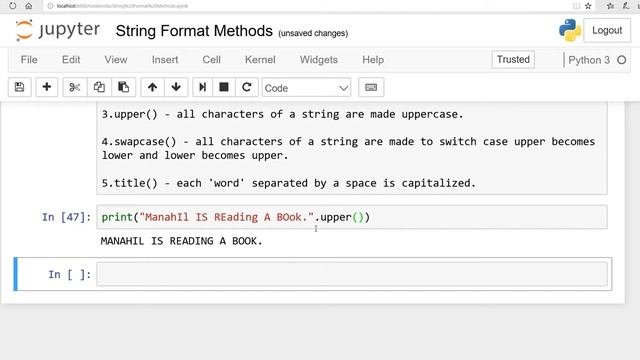Restart the kernel circular arrow icon

(247, 87)
